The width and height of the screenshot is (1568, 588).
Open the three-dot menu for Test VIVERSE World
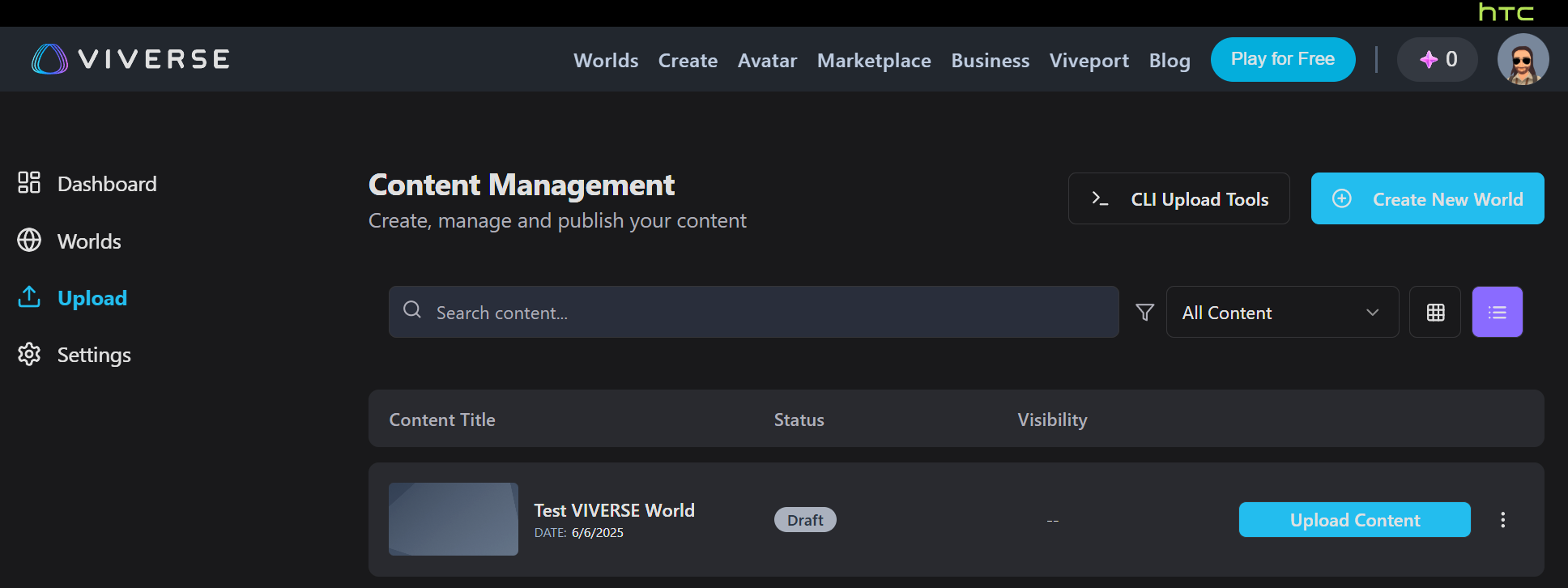pyautogui.click(x=1502, y=520)
